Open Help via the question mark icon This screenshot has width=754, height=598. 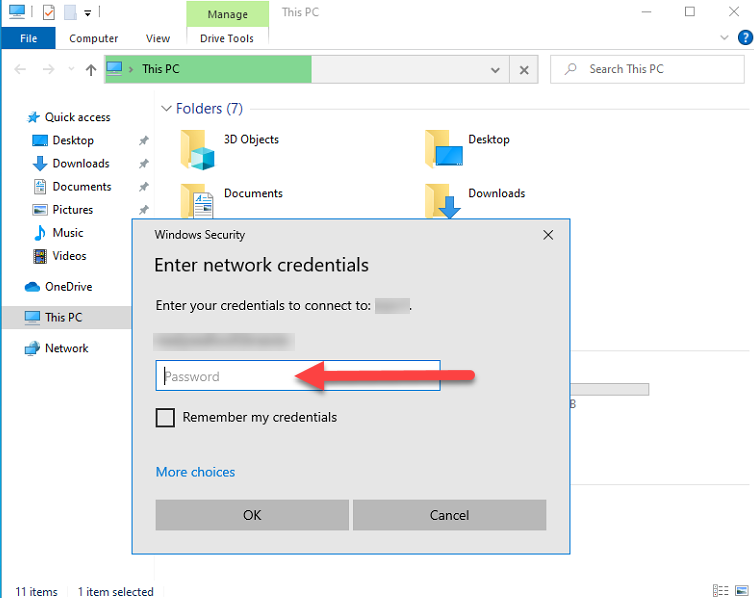point(745,37)
